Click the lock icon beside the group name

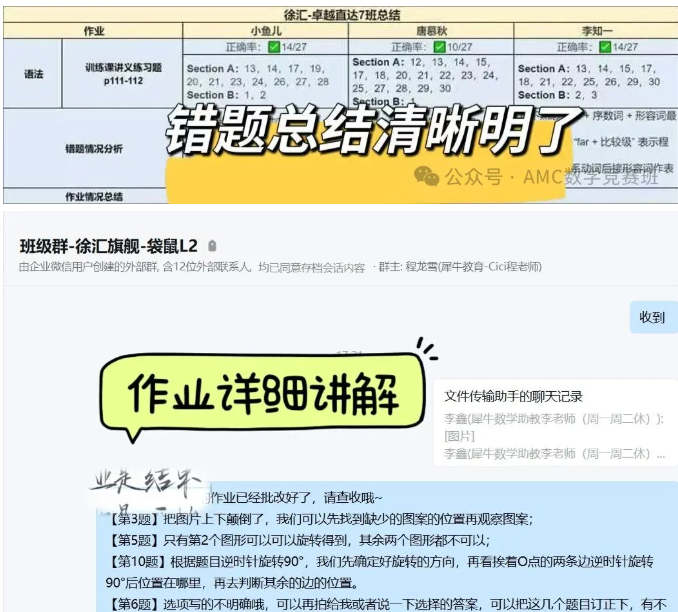(212, 246)
